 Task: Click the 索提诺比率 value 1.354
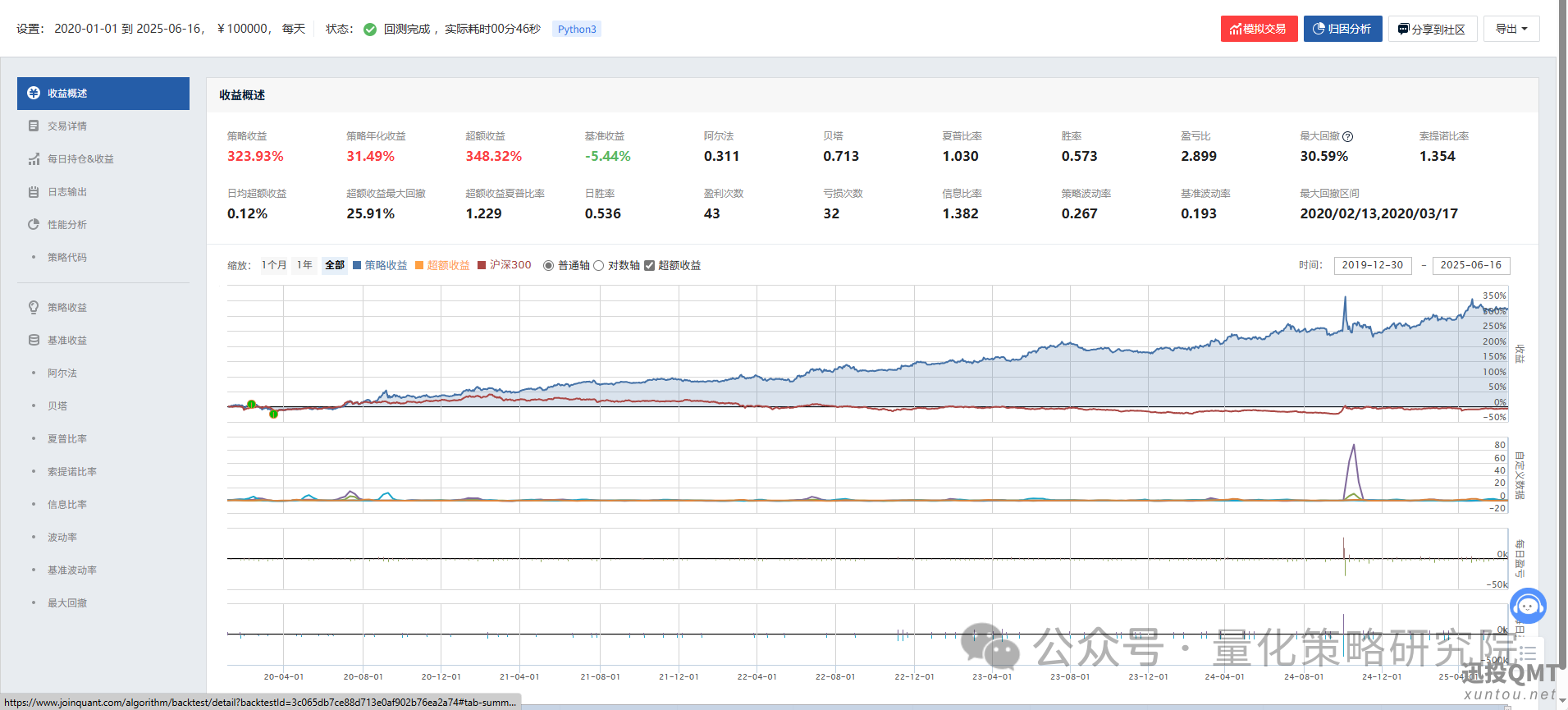(1438, 156)
